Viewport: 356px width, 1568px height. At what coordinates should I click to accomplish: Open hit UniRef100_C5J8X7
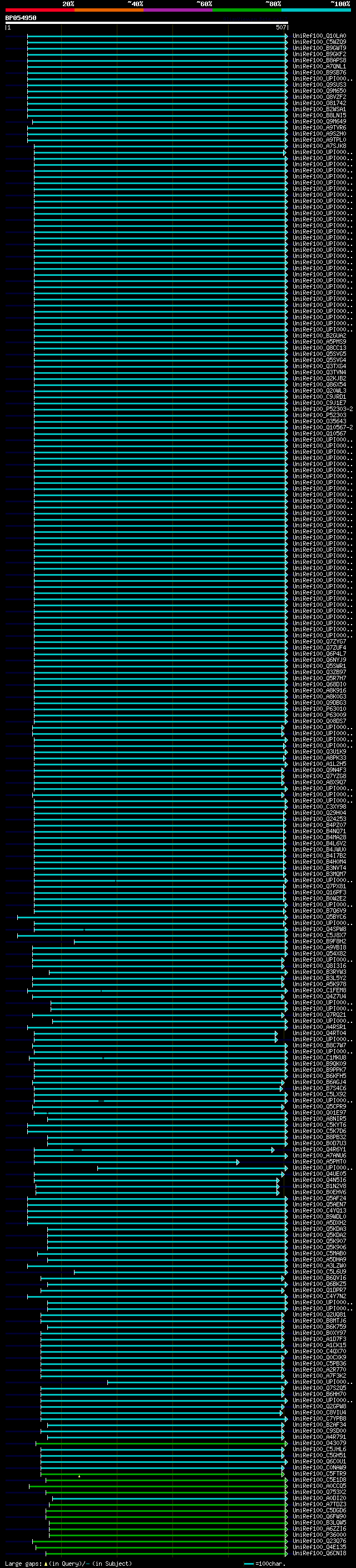tap(319, 935)
